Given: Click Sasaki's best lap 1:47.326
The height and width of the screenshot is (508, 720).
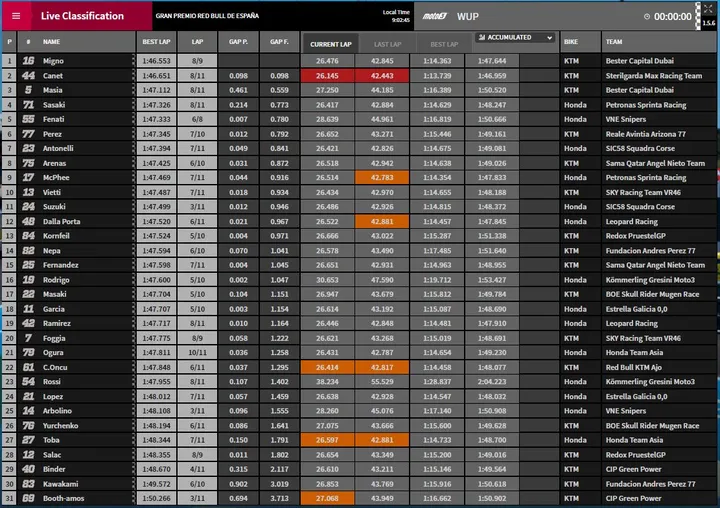Looking at the screenshot, I should [156, 105].
